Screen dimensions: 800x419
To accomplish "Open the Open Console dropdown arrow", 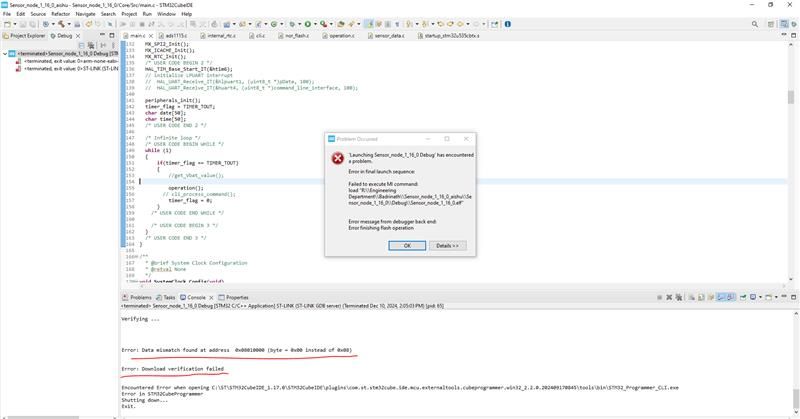I will pos(776,297).
